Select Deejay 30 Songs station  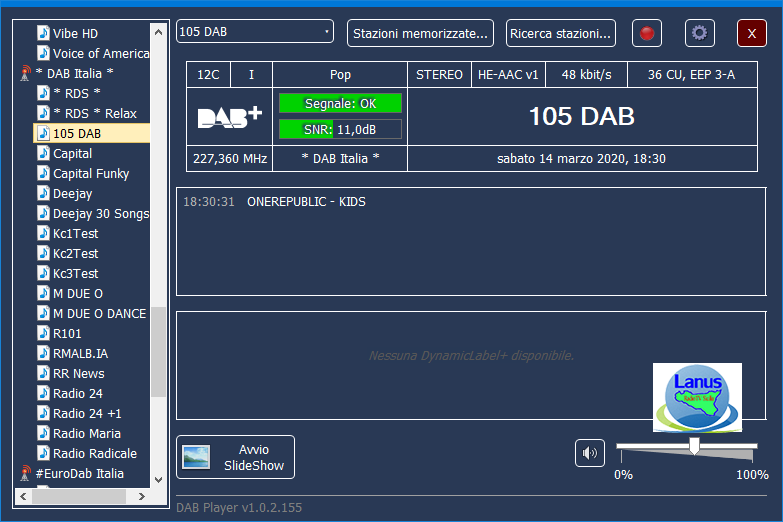(x=101, y=213)
